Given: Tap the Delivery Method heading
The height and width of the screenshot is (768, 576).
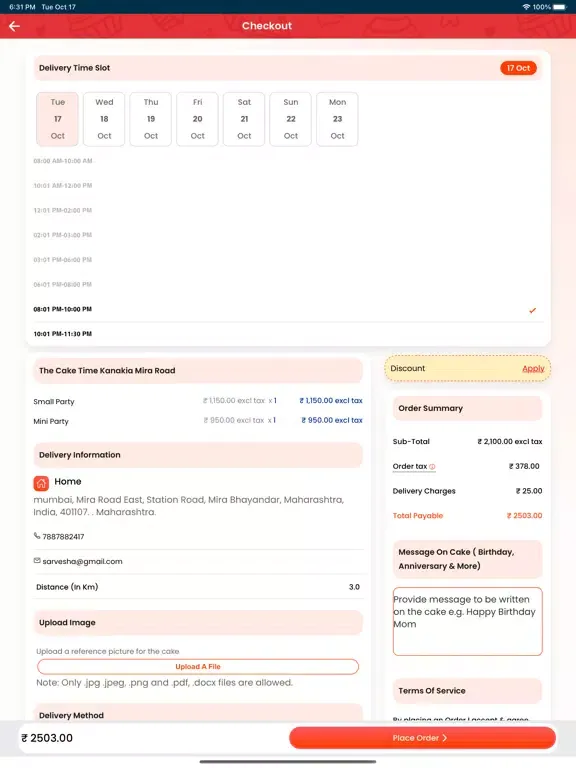Looking at the screenshot, I should tap(72, 716).
